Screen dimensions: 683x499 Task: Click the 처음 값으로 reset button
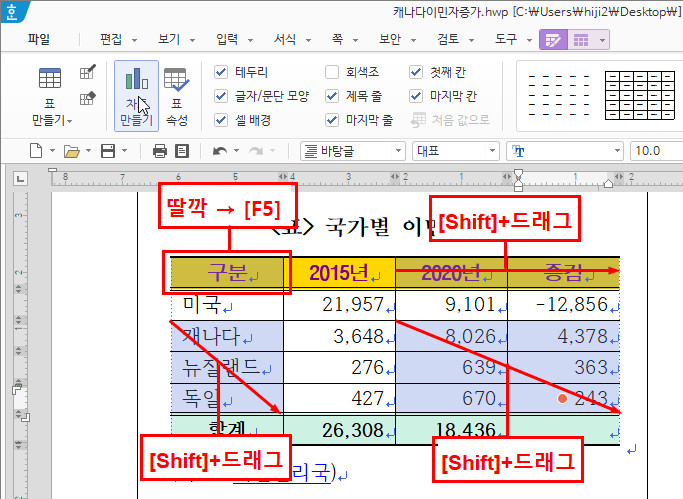[450, 120]
